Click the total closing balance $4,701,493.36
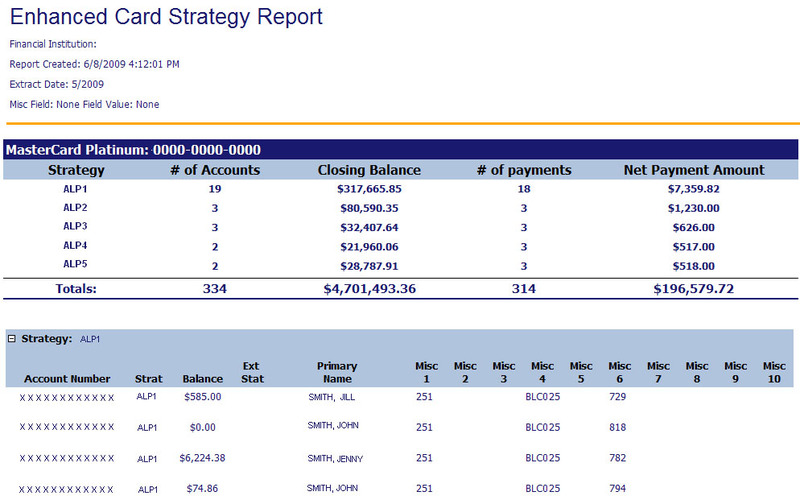Screen dimensions: 800x500 tap(369, 289)
